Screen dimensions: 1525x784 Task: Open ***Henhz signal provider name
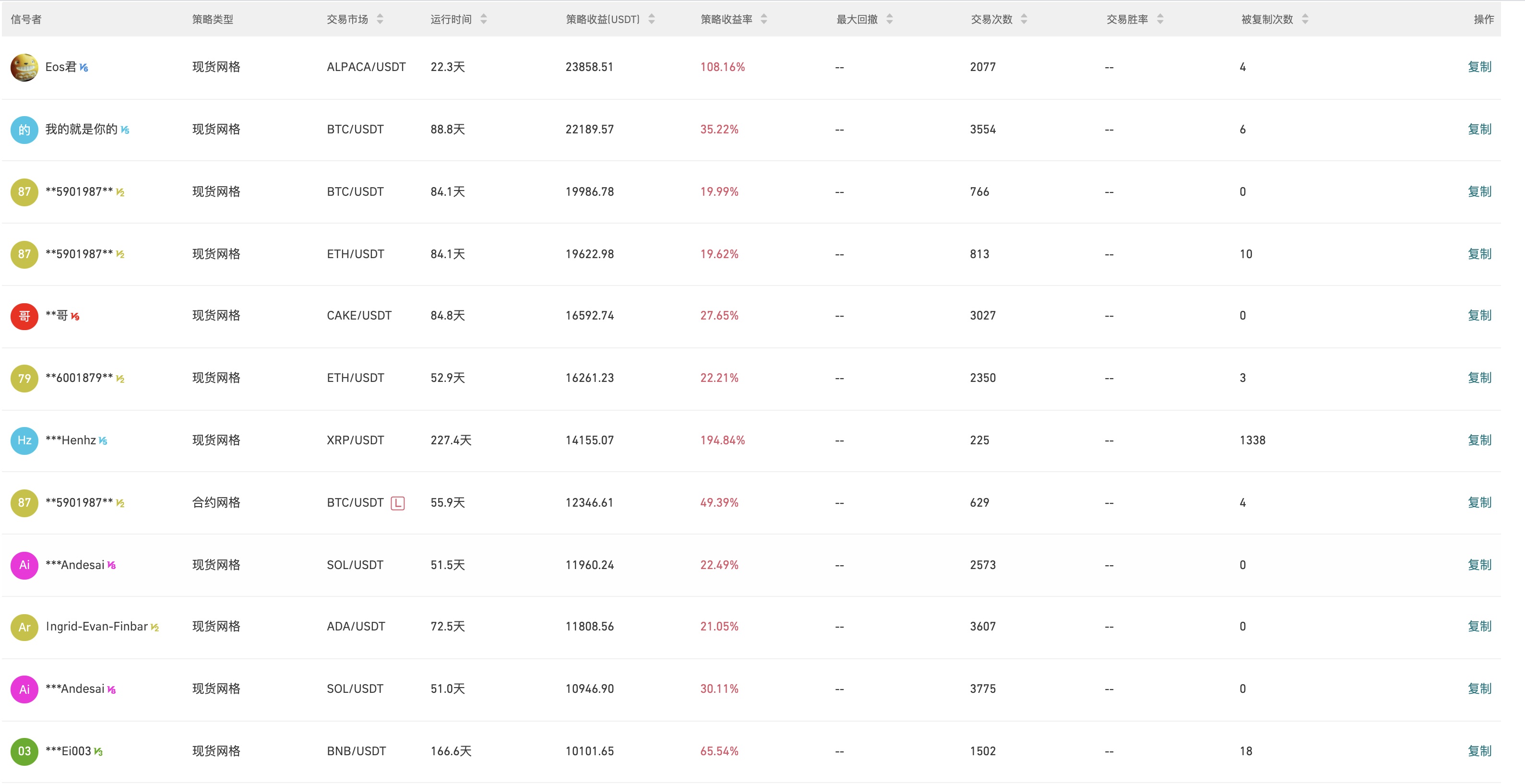click(71, 440)
